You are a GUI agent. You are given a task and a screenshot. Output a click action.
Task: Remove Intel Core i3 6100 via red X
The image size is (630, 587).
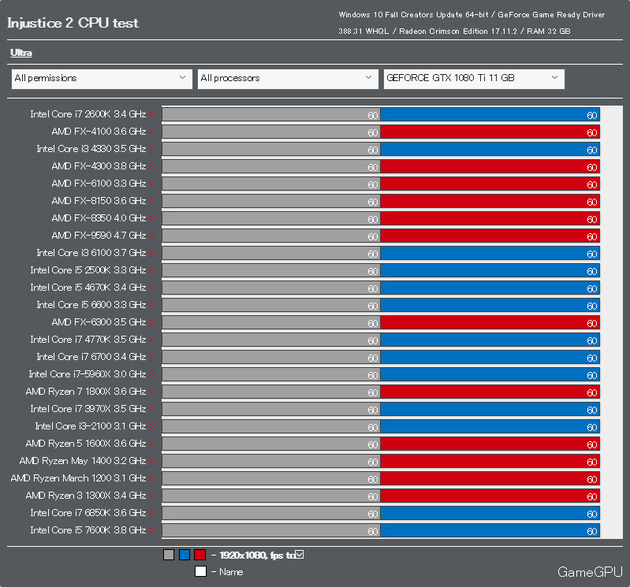click(x=152, y=254)
